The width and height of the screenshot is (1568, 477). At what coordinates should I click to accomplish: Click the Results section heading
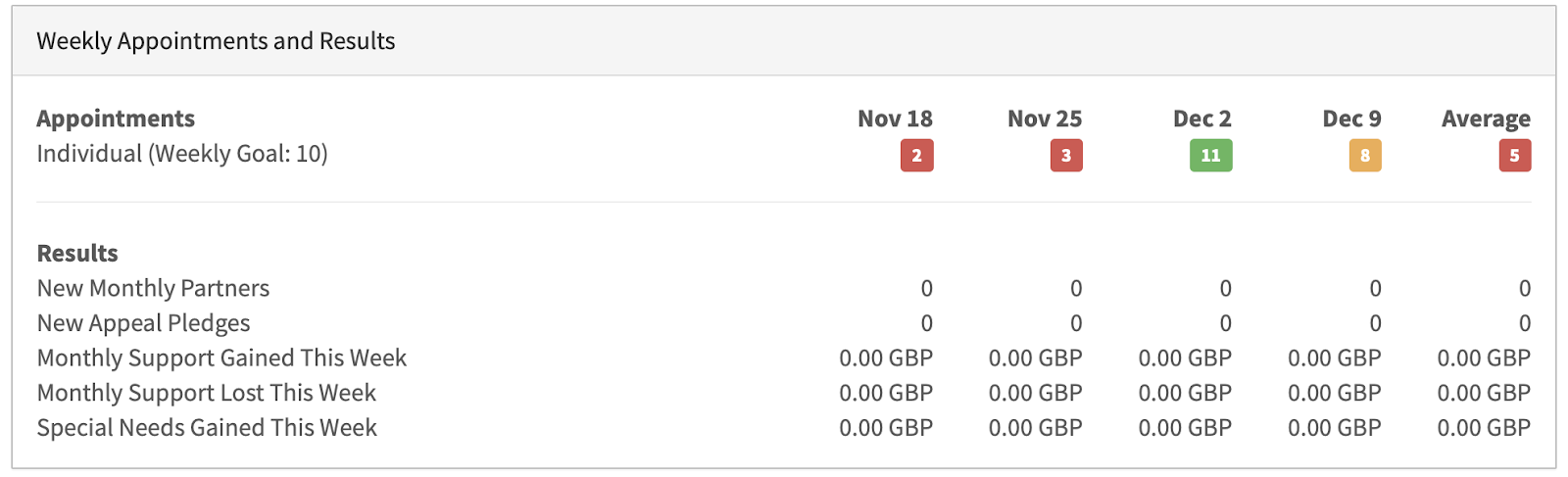pos(77,253)
